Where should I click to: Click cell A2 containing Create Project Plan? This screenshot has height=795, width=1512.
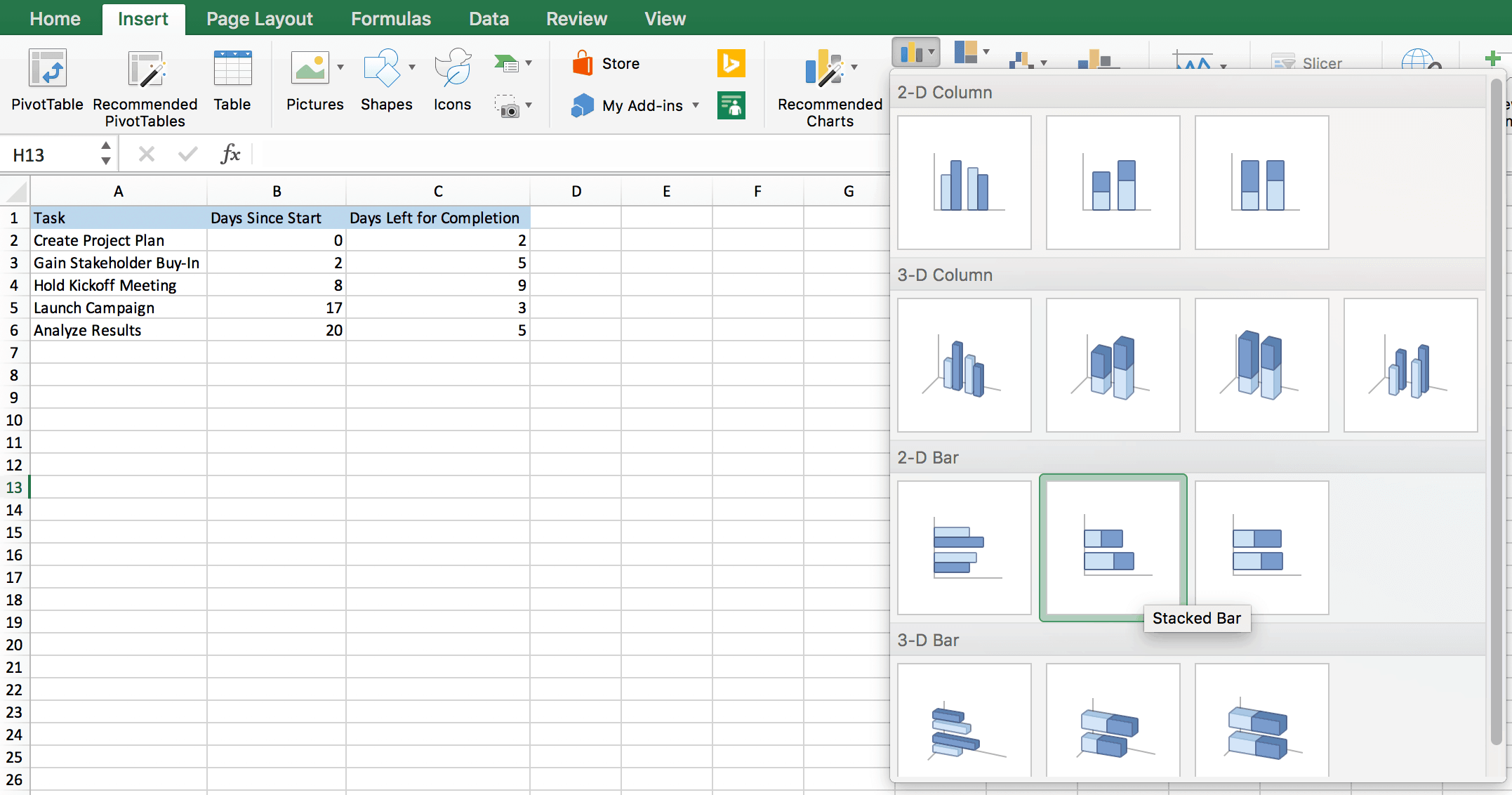tap(118, 241)
